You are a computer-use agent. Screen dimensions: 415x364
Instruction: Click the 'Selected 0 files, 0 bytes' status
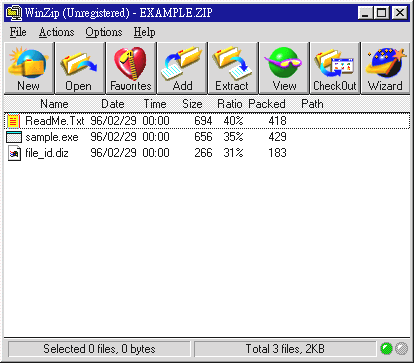(99, 349)
